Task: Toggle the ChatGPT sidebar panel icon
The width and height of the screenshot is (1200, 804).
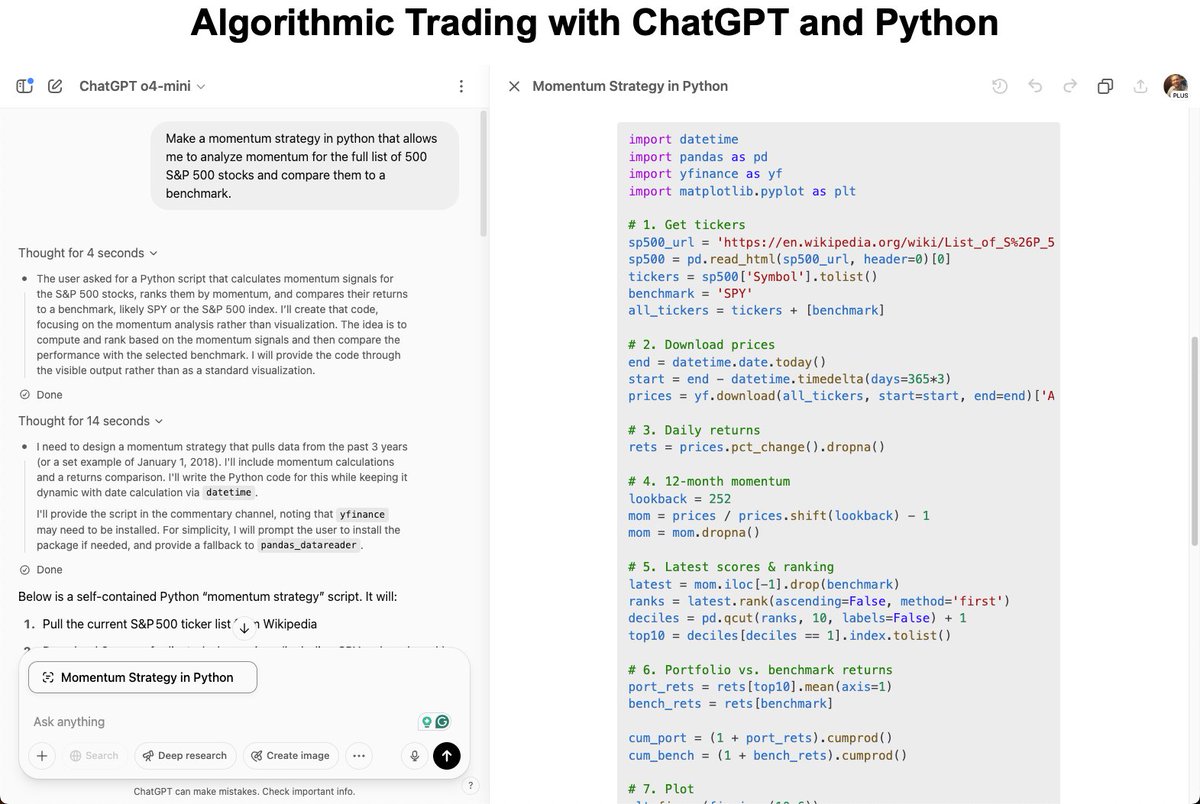Action: point(25,86)
